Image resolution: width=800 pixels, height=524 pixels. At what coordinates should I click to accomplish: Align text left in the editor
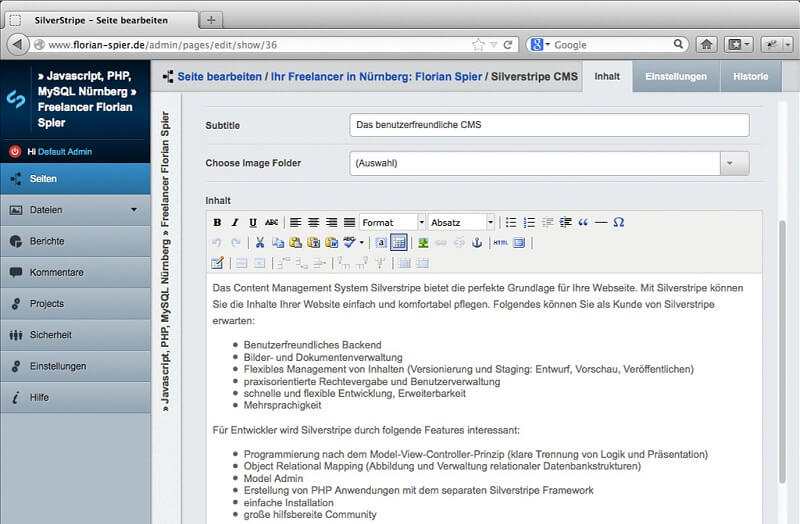tap(295, 222)
